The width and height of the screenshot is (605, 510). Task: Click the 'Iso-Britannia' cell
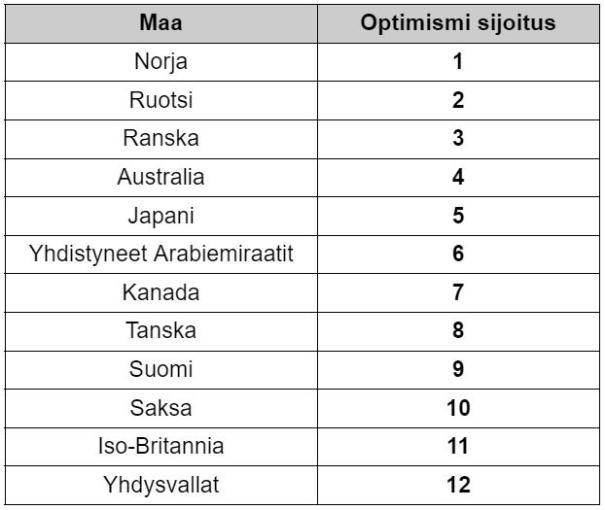160,446
